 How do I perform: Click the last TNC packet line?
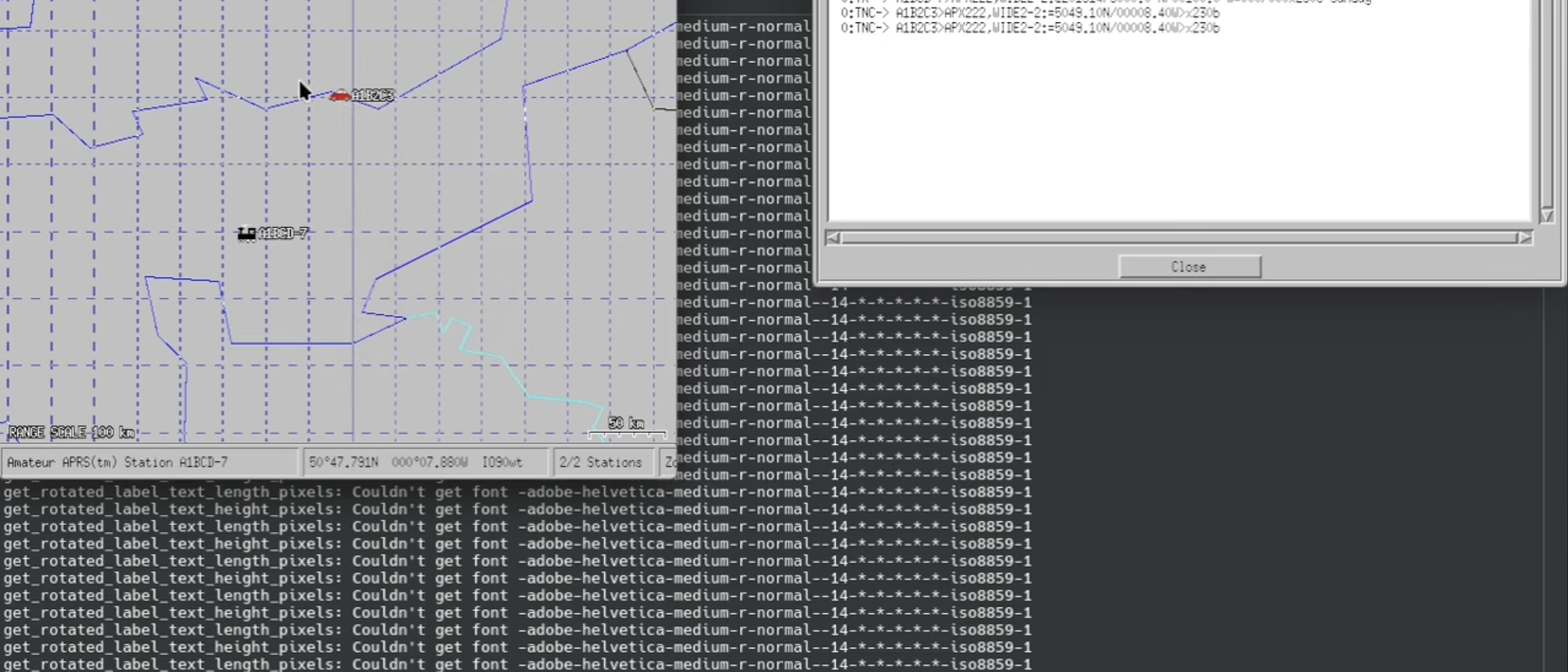point(1030,28)
